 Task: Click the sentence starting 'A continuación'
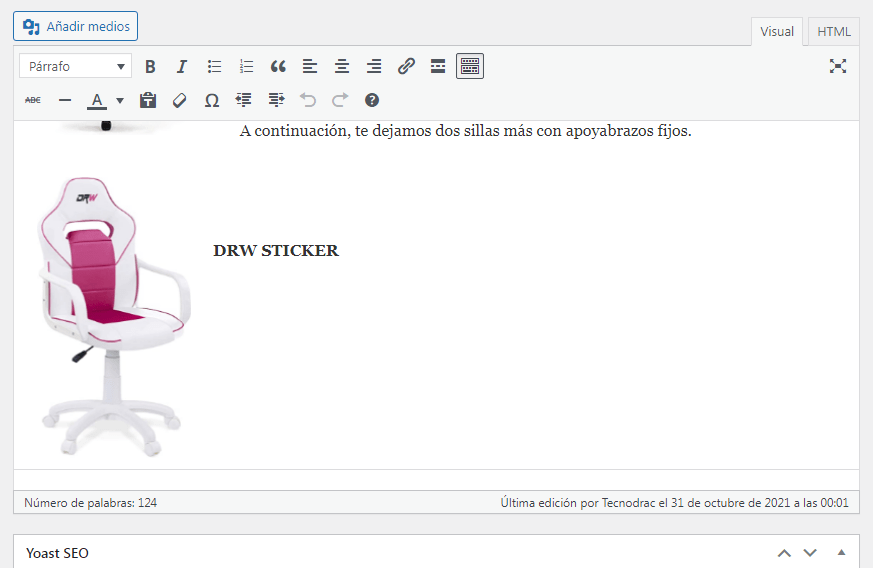click(465, 131)
